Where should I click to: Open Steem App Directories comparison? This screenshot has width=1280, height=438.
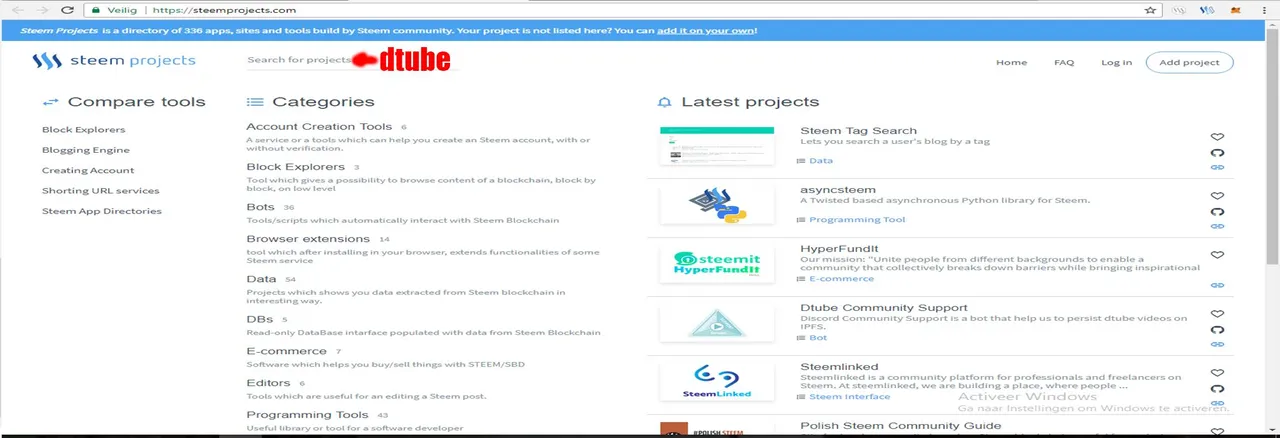click(x=101, y=211)
